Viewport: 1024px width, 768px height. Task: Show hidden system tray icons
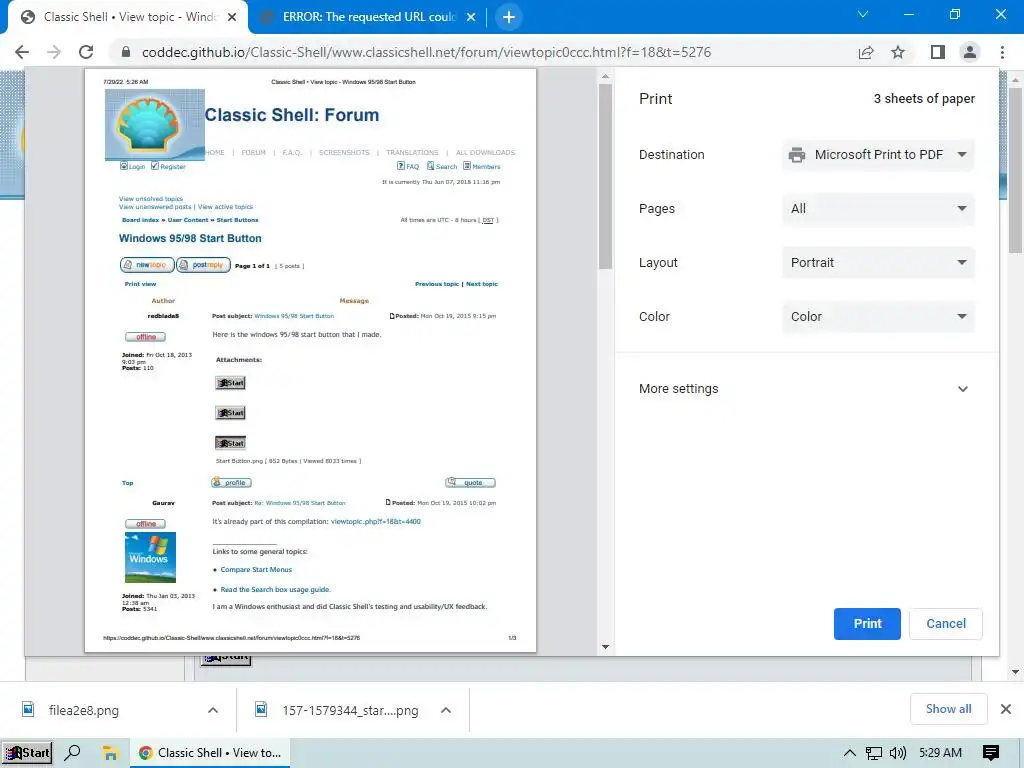point(850,753)
